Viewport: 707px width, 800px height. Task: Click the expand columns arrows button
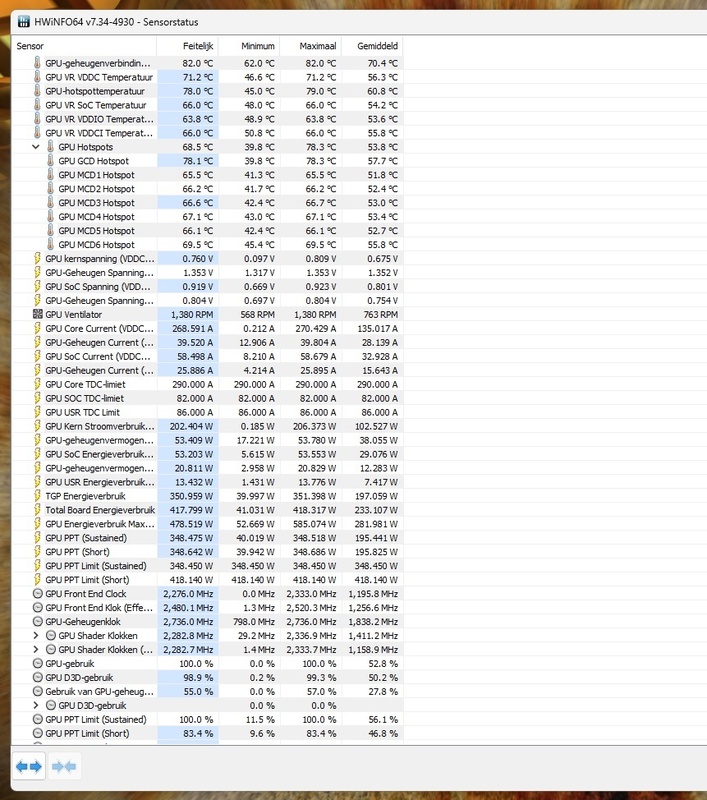(x=29, y=766)
